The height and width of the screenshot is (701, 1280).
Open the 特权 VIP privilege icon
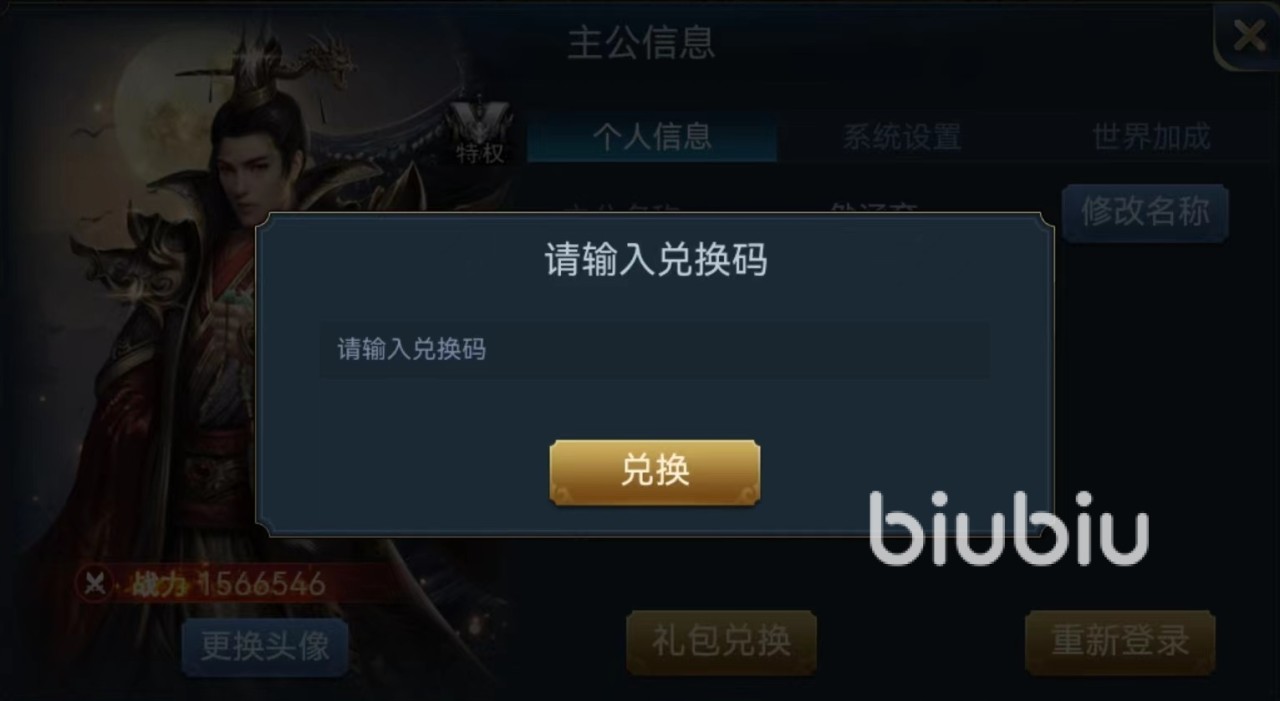click(482, 132)
